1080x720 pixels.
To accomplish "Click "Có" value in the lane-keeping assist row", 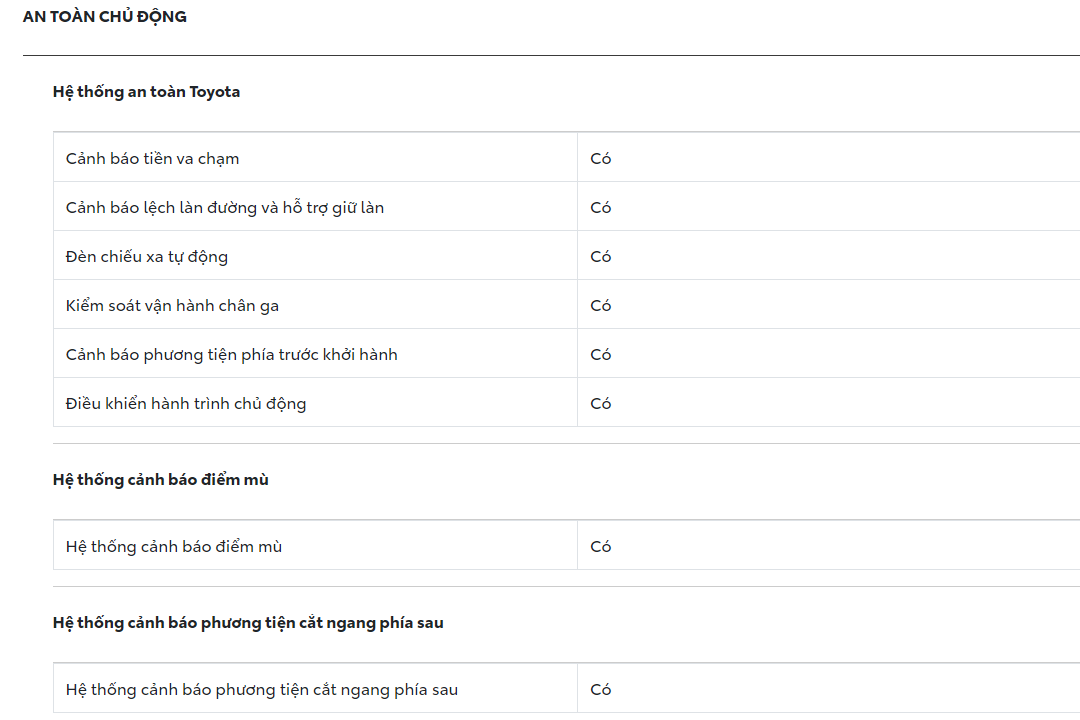I will point(601,208).
